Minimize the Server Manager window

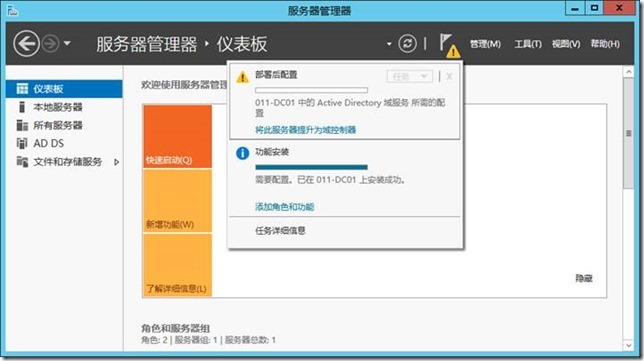click(575, 9)
